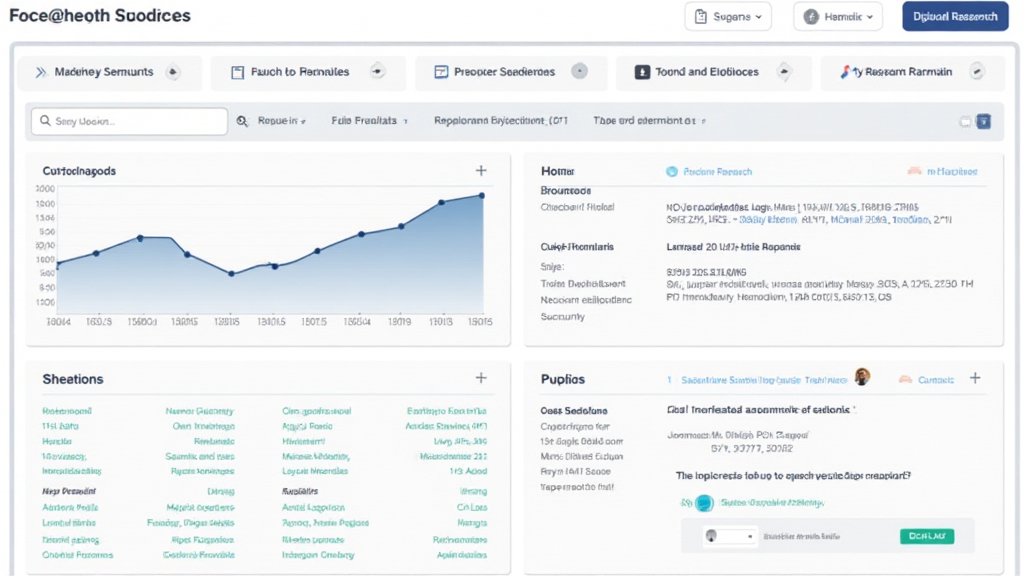This screenshot has height=576, width=1024.
Task: Switch to the Fauch to Ramales tab
Action: tap(299, 72)
